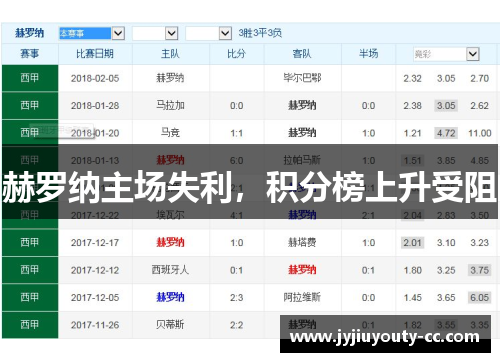The width and height of the screenshot is (500, 362).
Task: Select the 西甲 cell in the 2018-02-05 row
Action: (x=30, y=78)
